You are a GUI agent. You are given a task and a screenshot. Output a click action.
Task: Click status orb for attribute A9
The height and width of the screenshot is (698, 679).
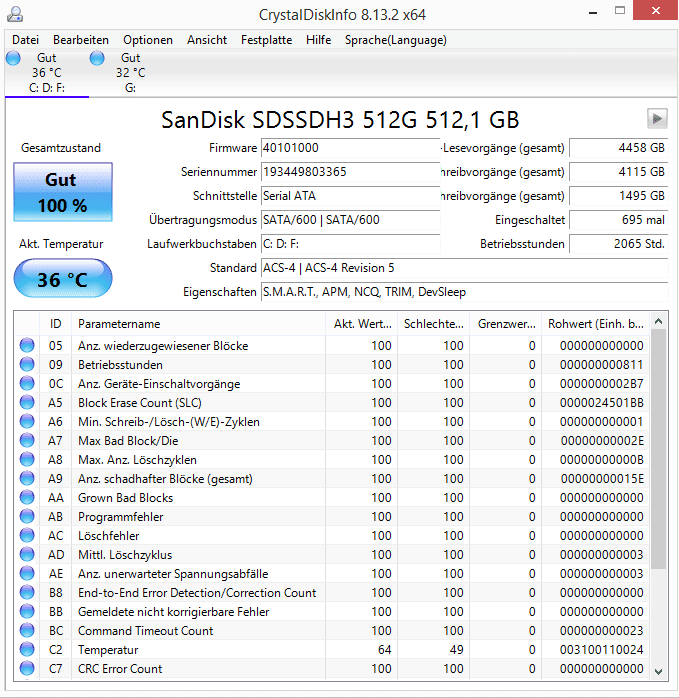[27, 478]
